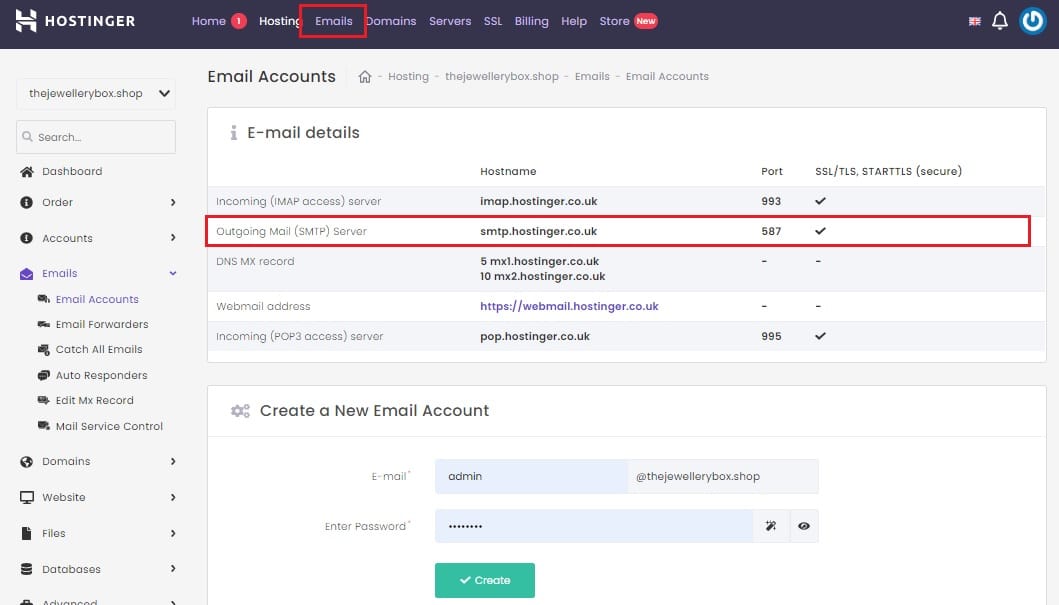
Task: Open Auto Responders in sidebar
Action: tap(101, 375)
